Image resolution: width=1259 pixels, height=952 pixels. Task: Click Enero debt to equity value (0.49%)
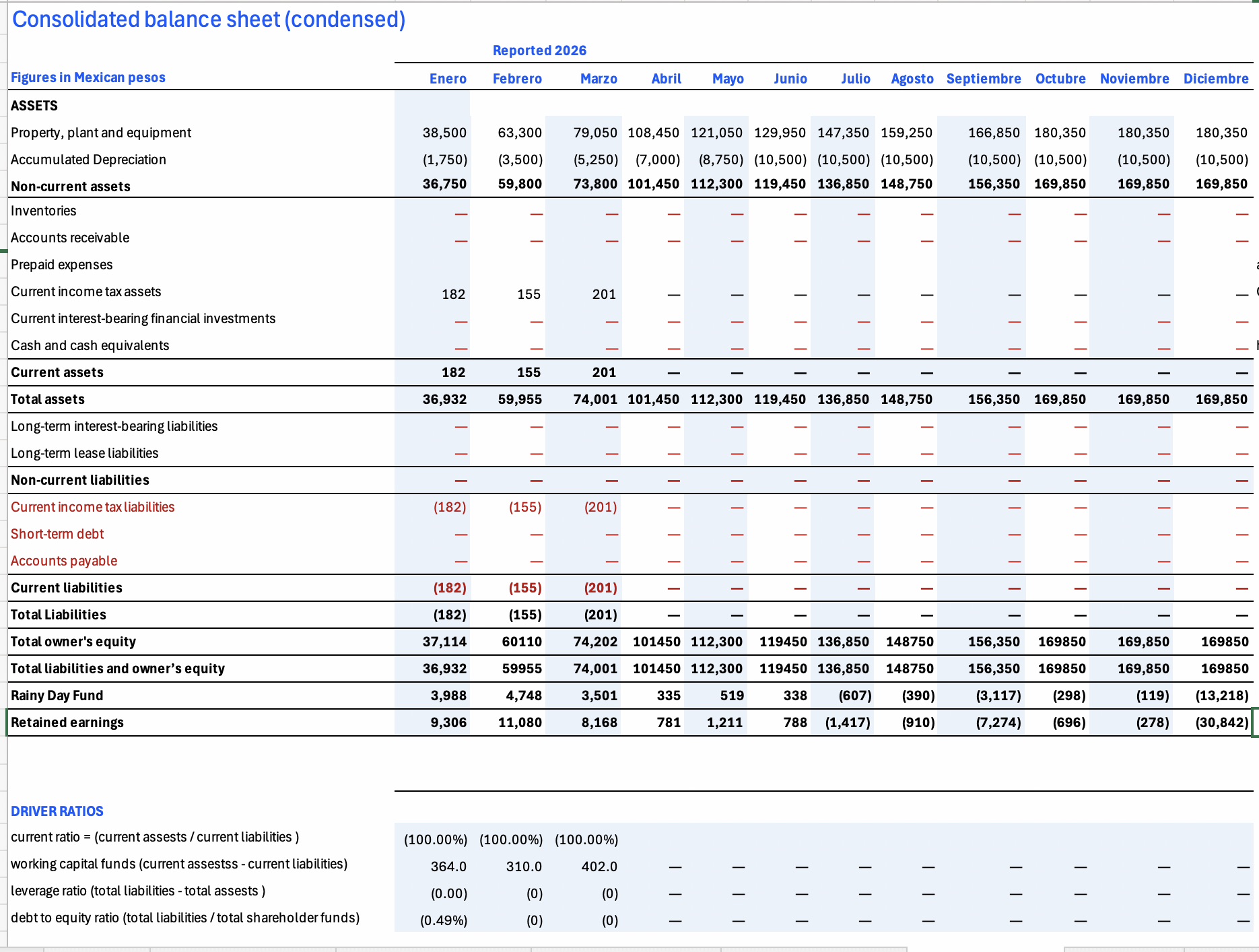[444, 920]
